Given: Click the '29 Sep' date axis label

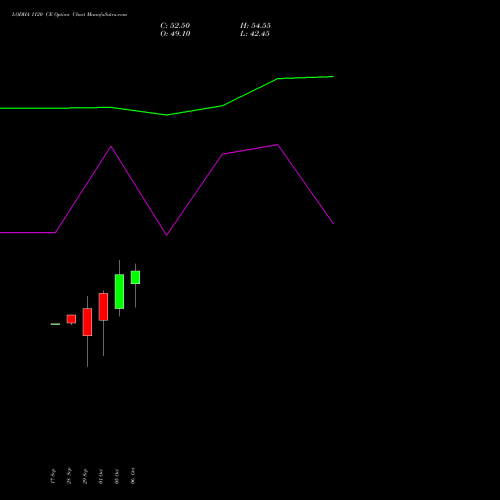Looking at the screenshot, I should coord(85,476).
